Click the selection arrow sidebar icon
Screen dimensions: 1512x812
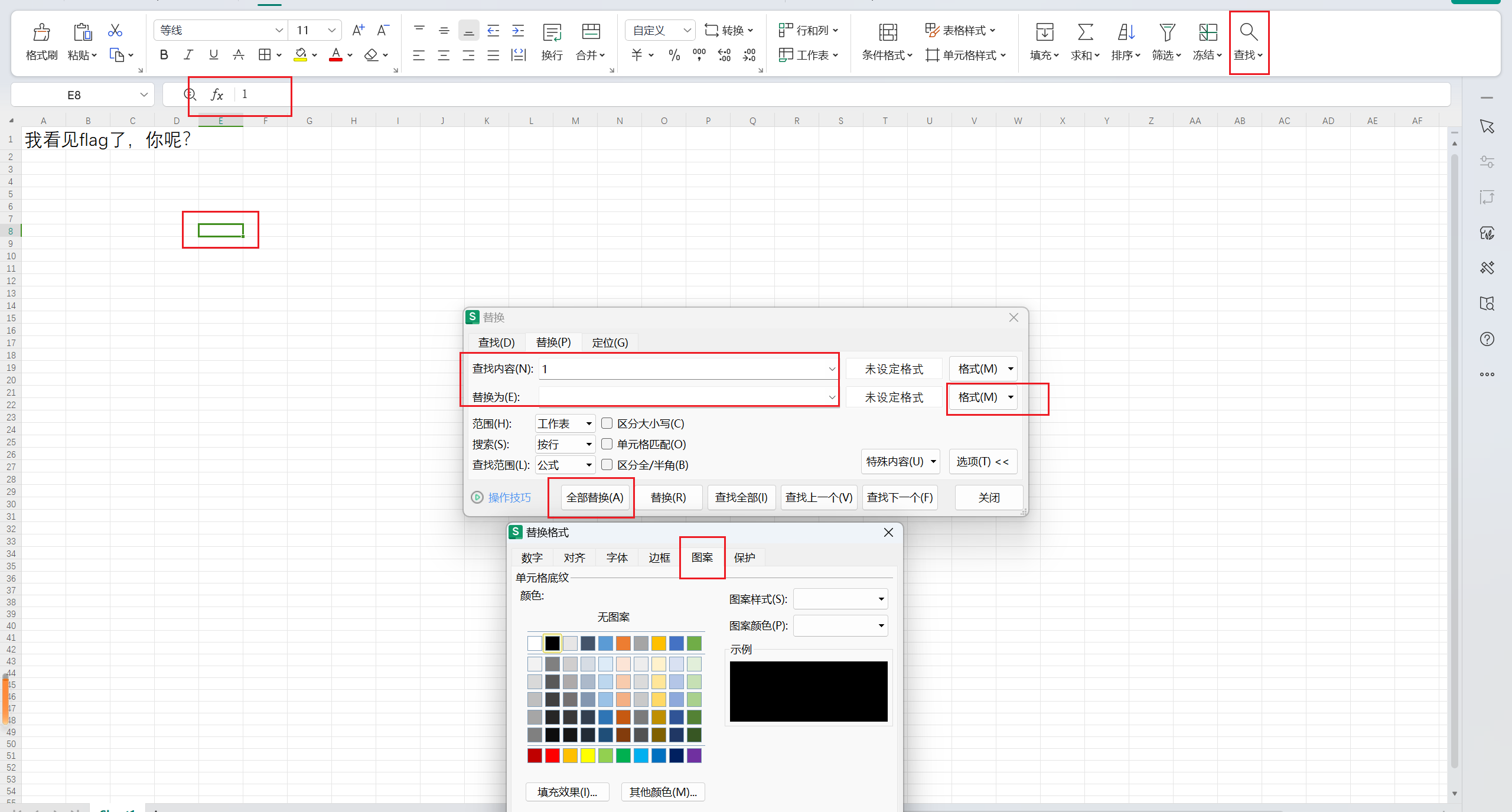[1487, 126]
